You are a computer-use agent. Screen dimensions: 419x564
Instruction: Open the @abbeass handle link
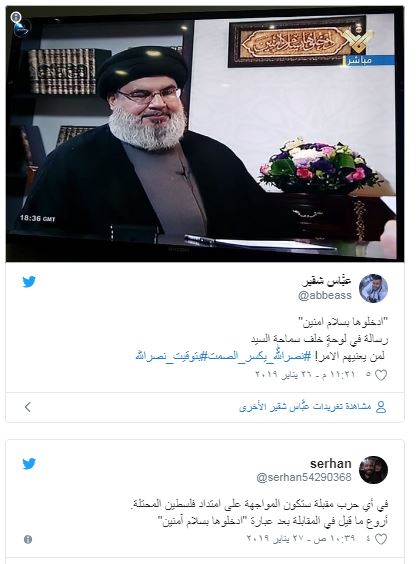(325, 295)
